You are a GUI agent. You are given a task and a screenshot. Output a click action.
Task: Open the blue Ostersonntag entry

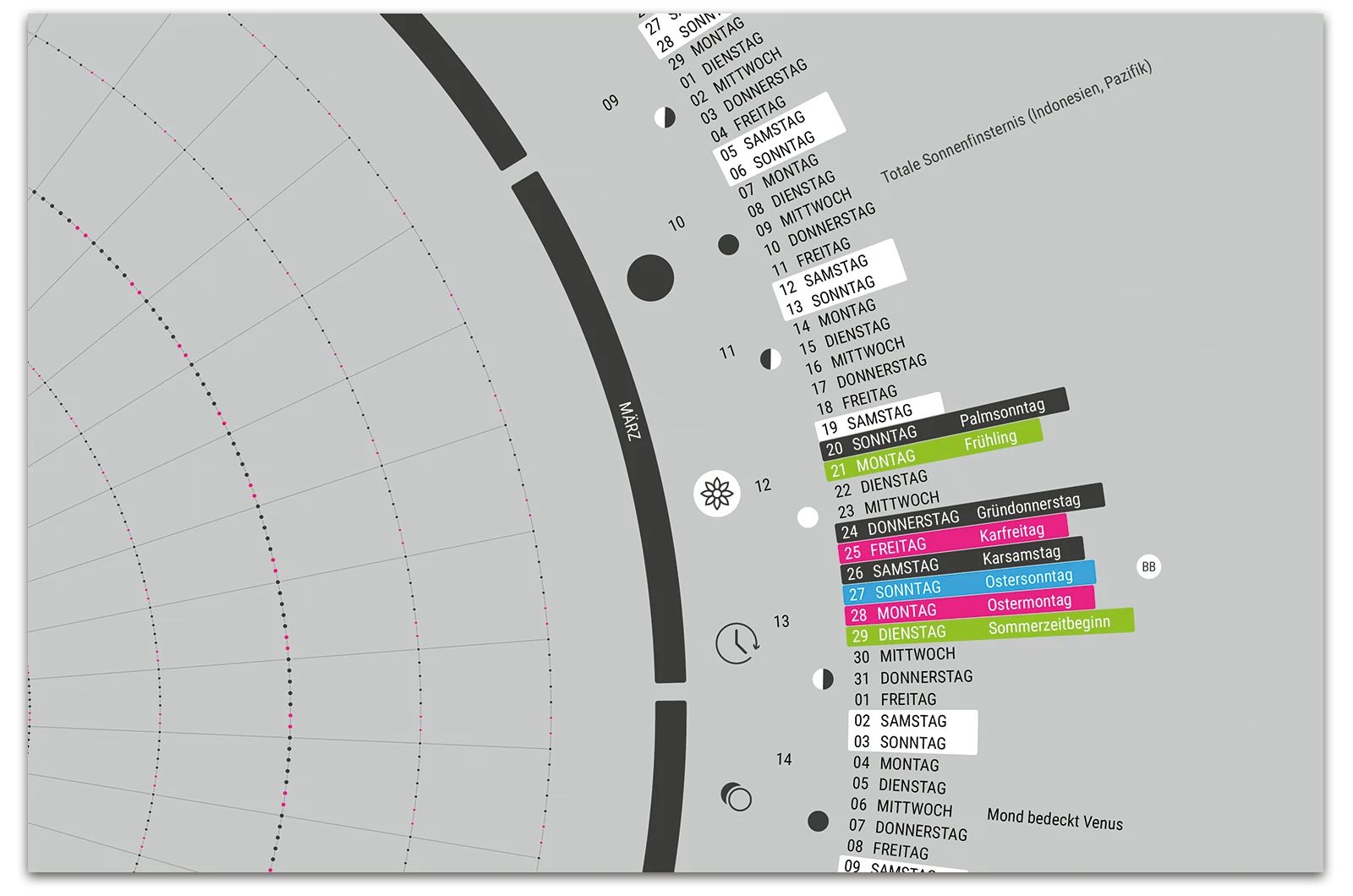click(x=969, y=583)
